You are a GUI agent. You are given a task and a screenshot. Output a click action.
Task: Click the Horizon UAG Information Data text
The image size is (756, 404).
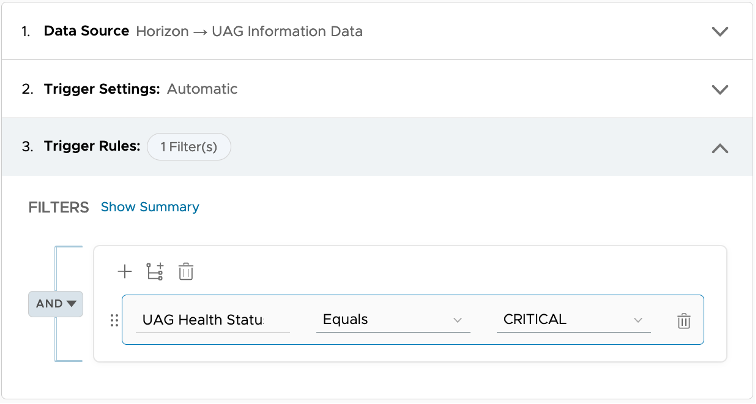point(249,31)
